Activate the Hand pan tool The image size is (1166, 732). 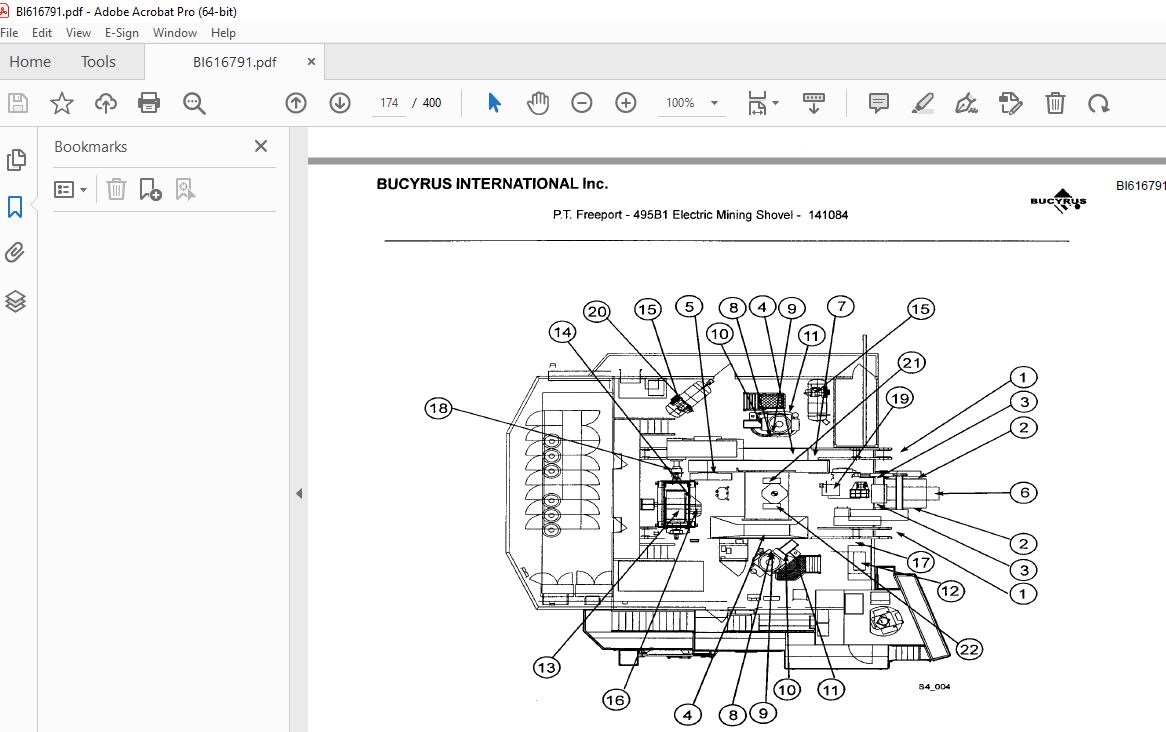pos(538,103)
